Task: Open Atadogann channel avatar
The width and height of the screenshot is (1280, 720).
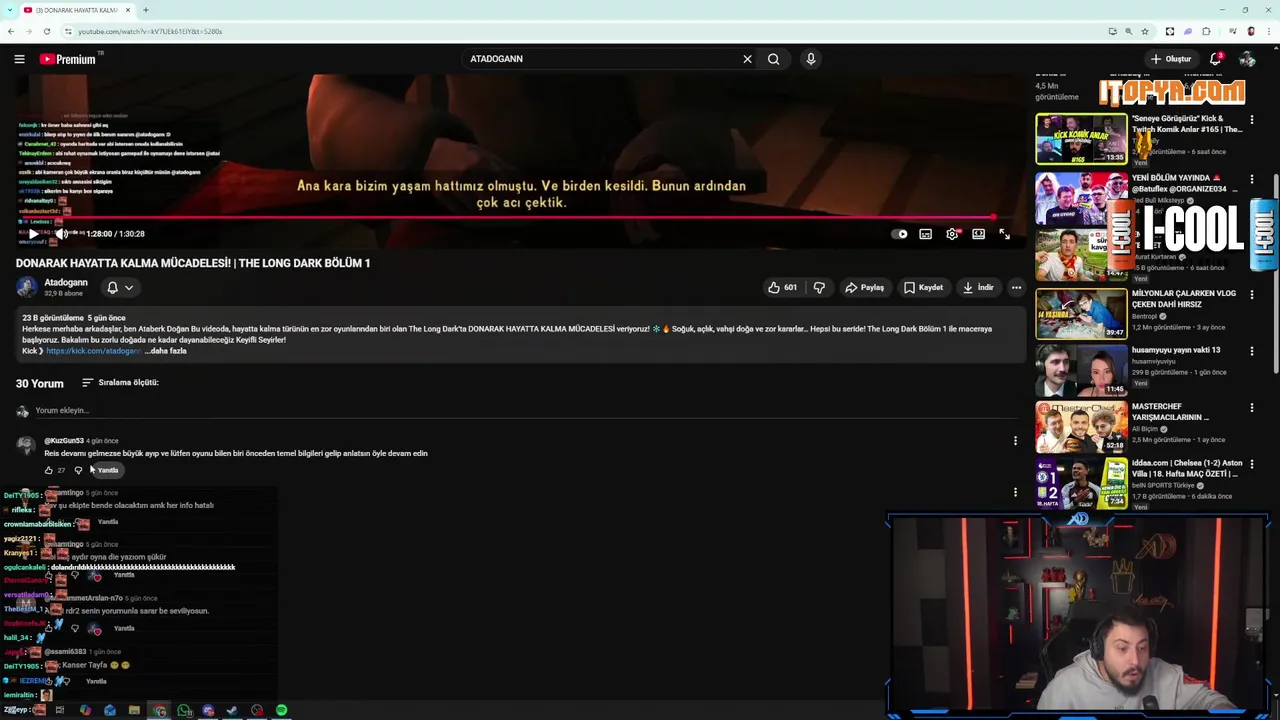Action: 26,288
